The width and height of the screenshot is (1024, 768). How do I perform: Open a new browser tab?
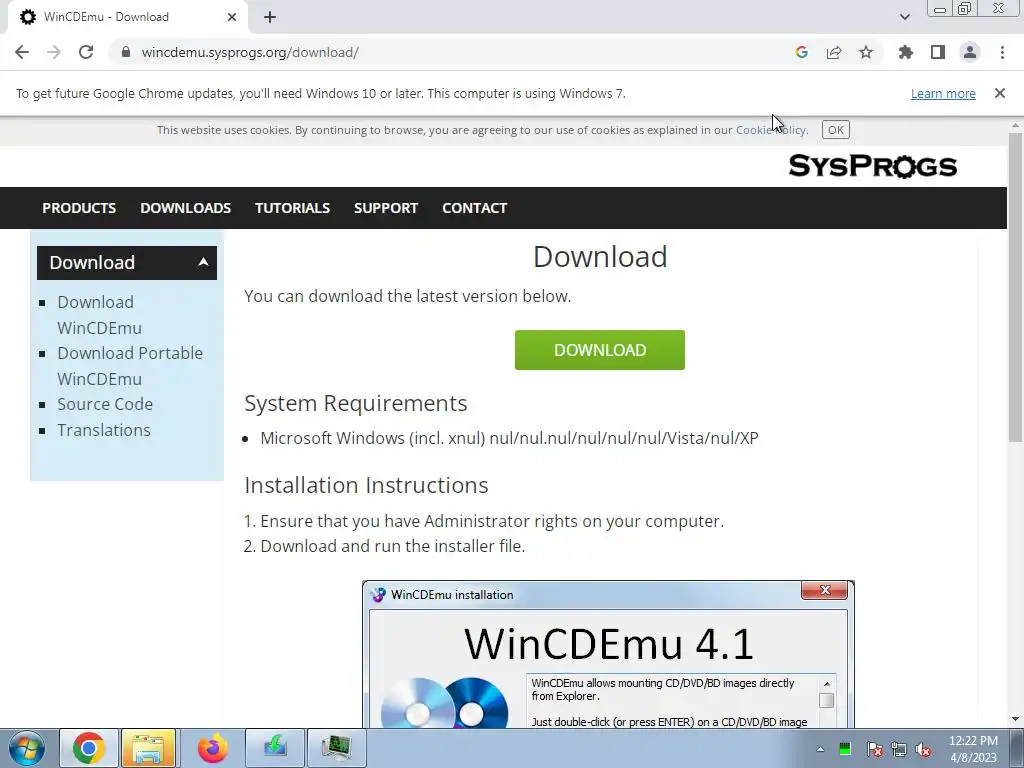(x=270, y=17)
